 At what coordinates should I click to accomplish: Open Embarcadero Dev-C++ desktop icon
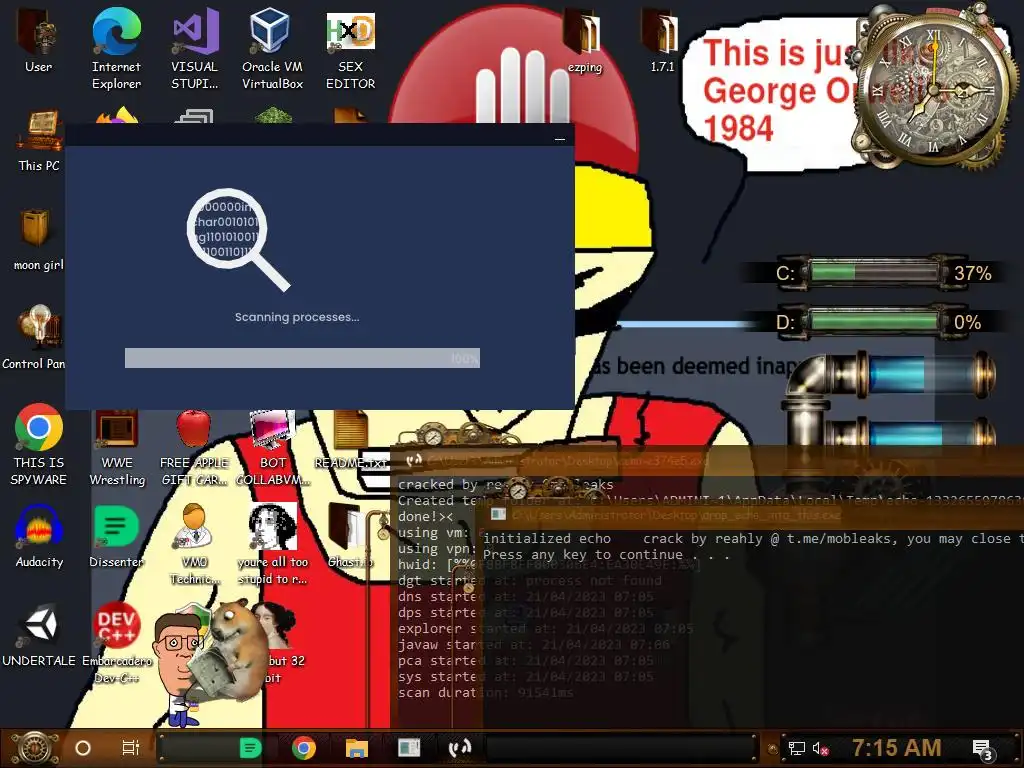point(116,643)
